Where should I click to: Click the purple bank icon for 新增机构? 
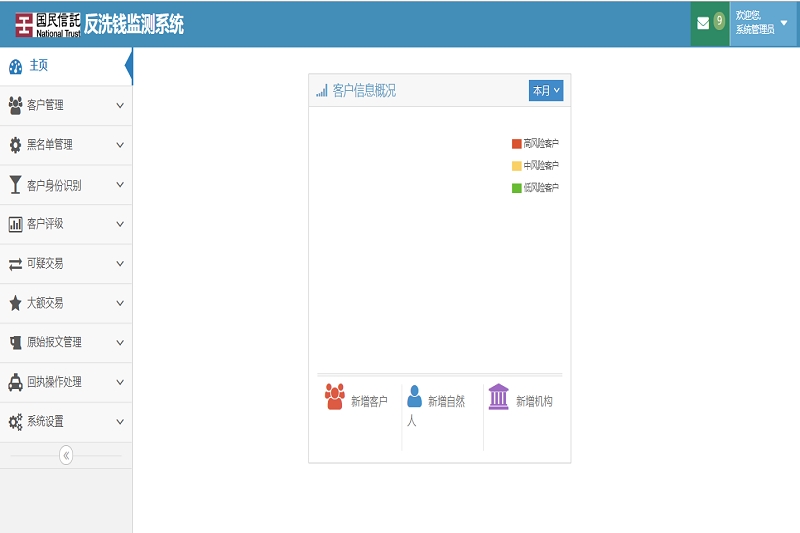point(498,396)
